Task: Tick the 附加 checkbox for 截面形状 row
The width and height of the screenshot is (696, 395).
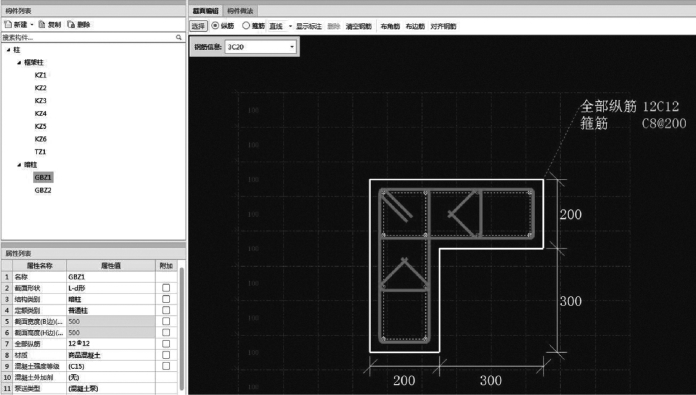Action: coord(166,288)
